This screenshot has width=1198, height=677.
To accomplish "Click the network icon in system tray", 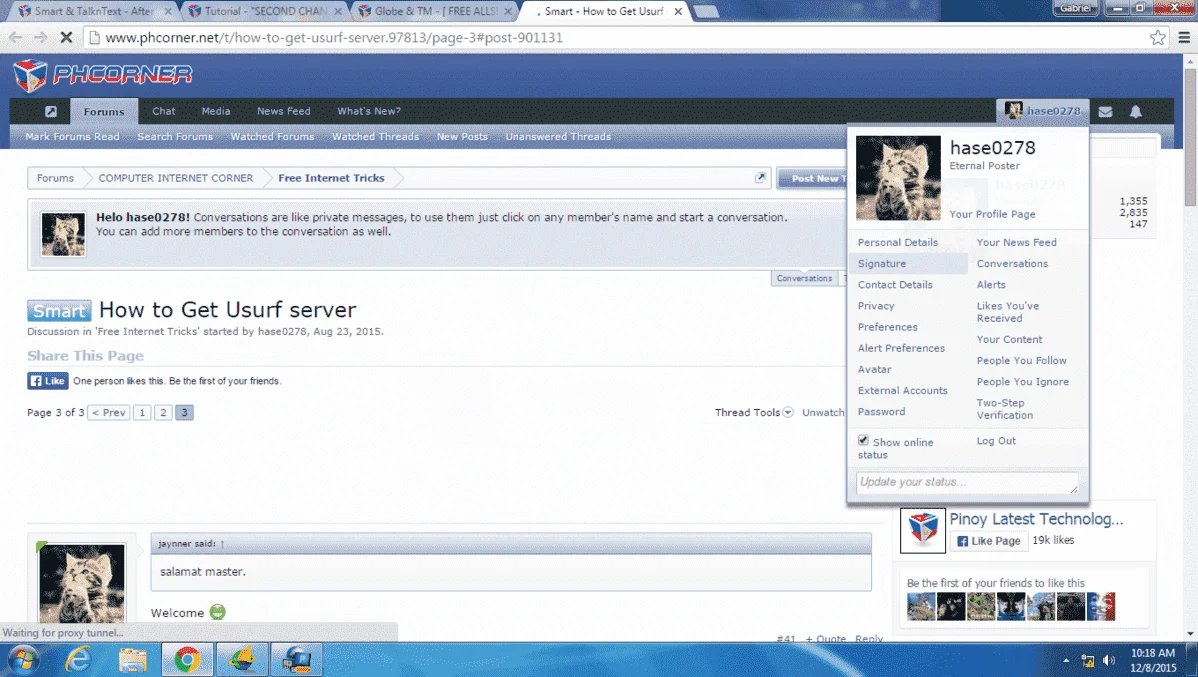I will (x=1087, y=660).
